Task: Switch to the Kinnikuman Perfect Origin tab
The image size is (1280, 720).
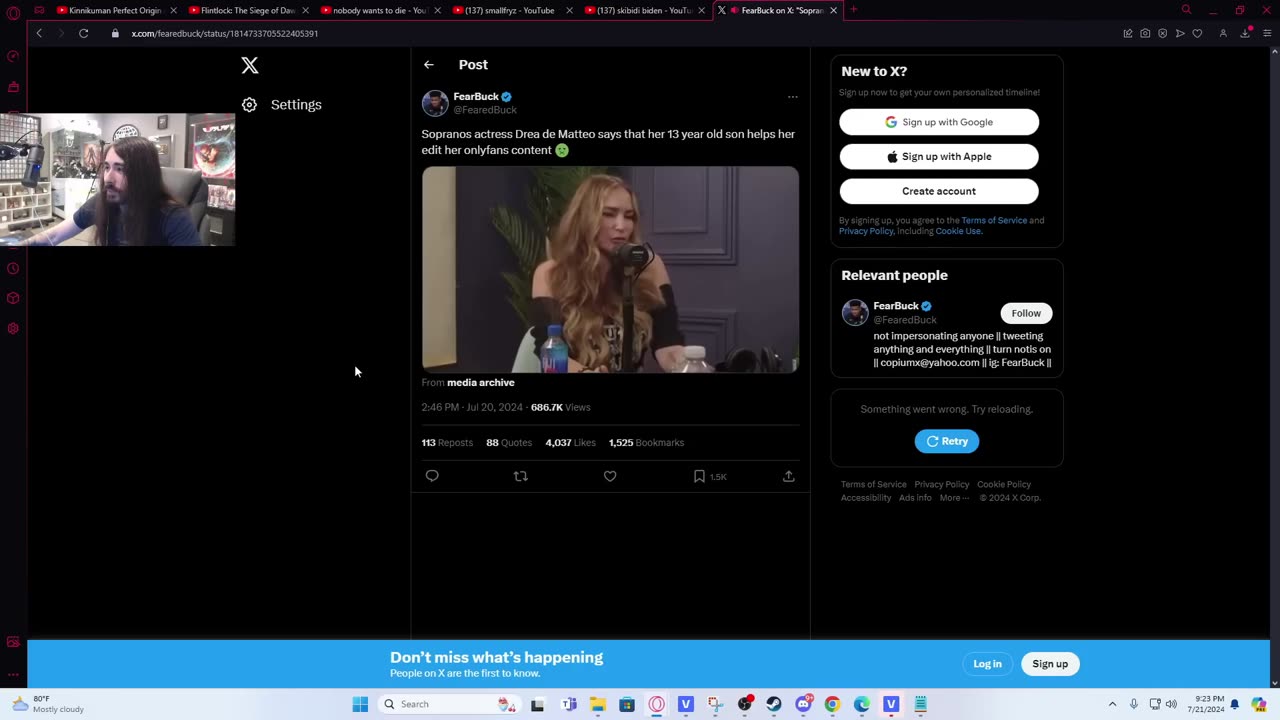Action: point(115,10)
